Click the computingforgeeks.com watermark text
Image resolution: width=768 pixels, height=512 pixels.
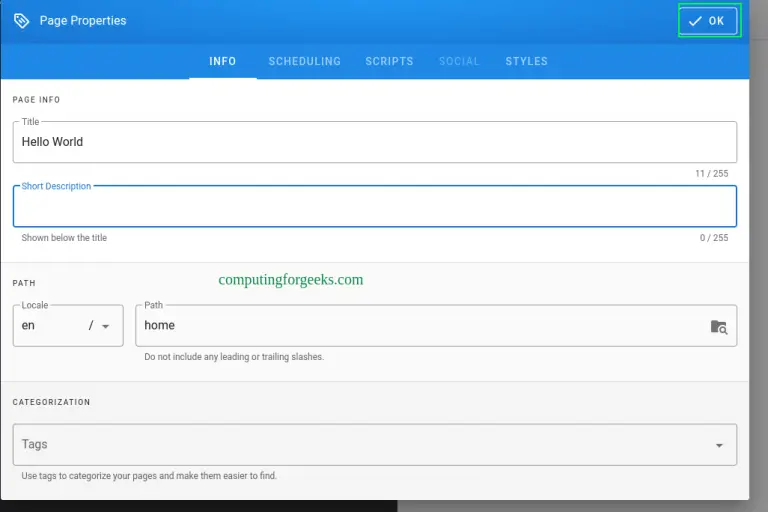tap(291, 280)
